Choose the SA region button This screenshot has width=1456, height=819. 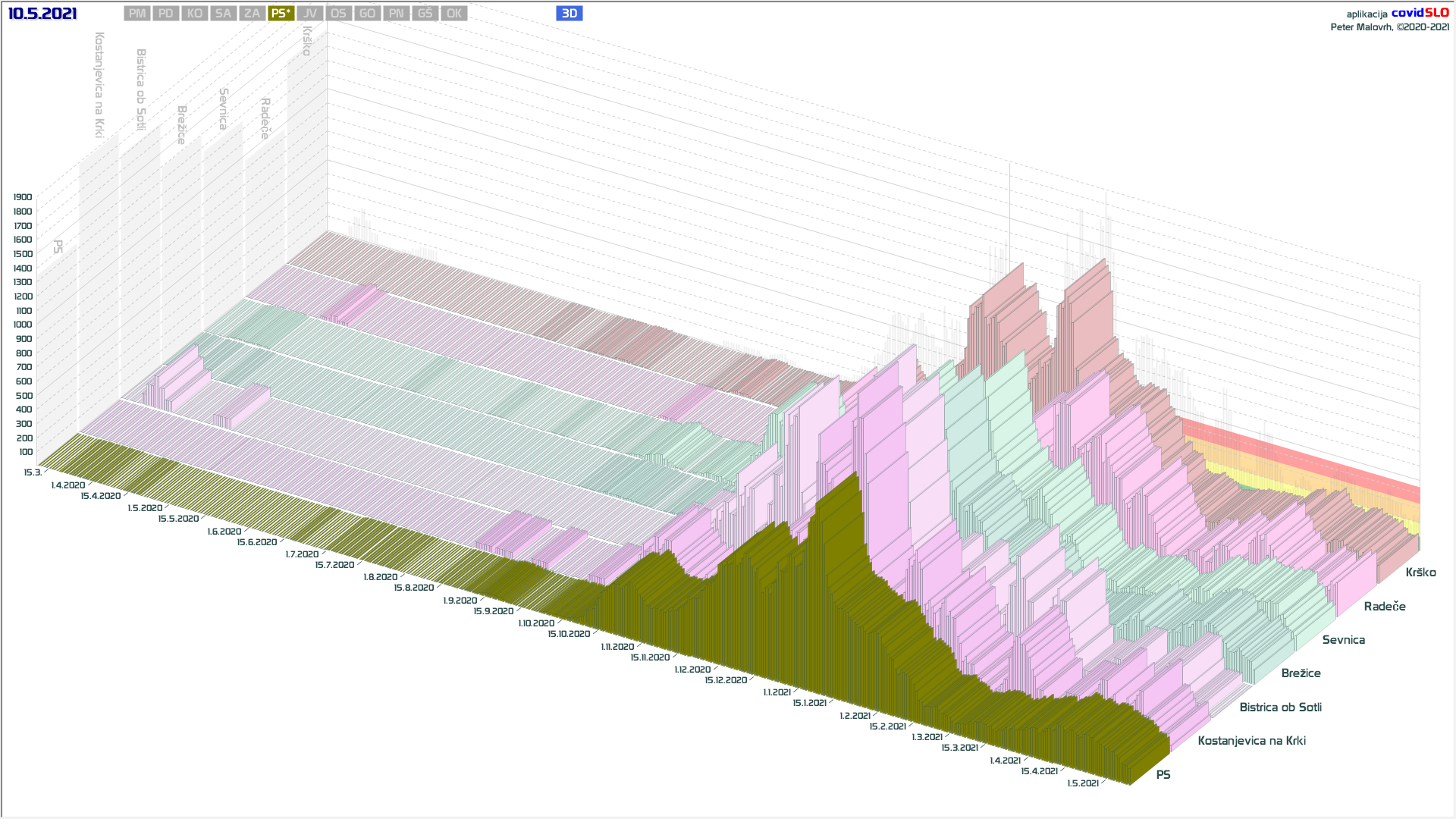pyautogui.click(x=223, y=14)
